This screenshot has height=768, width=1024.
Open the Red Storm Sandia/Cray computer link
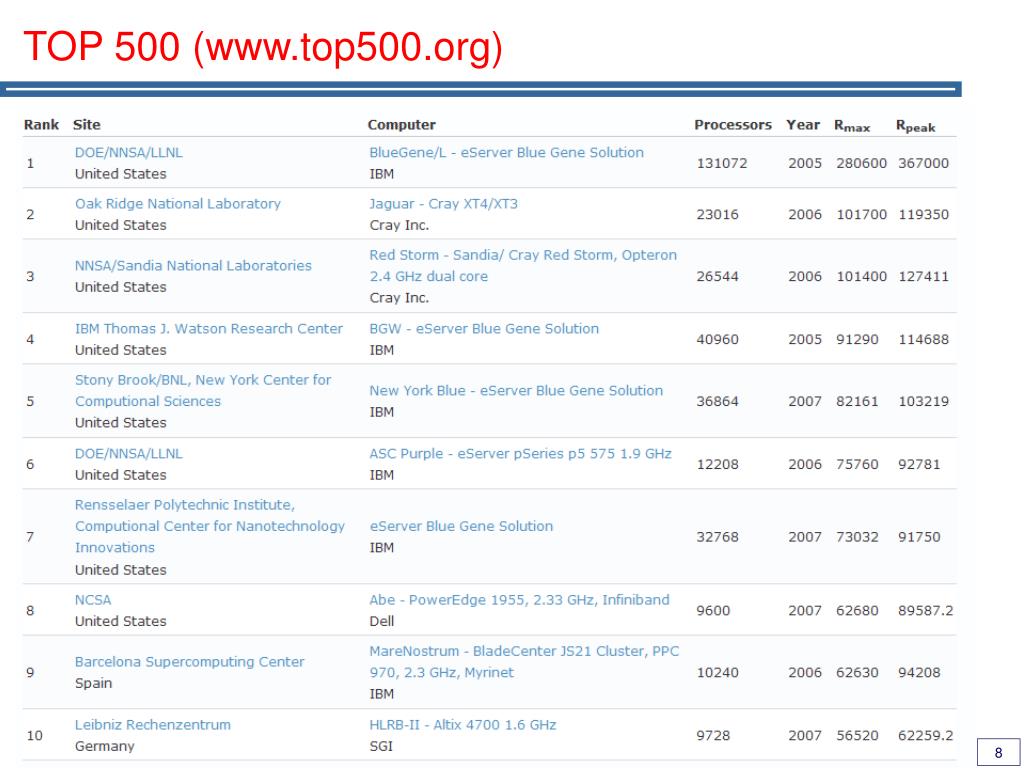523,266
